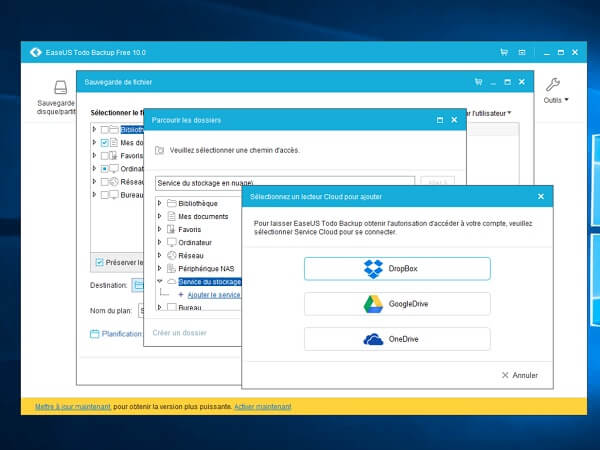Toggle the Favoris checkbox in file selection tree
600x450 pixels.
pyautogui.click(x=104, y=156)
